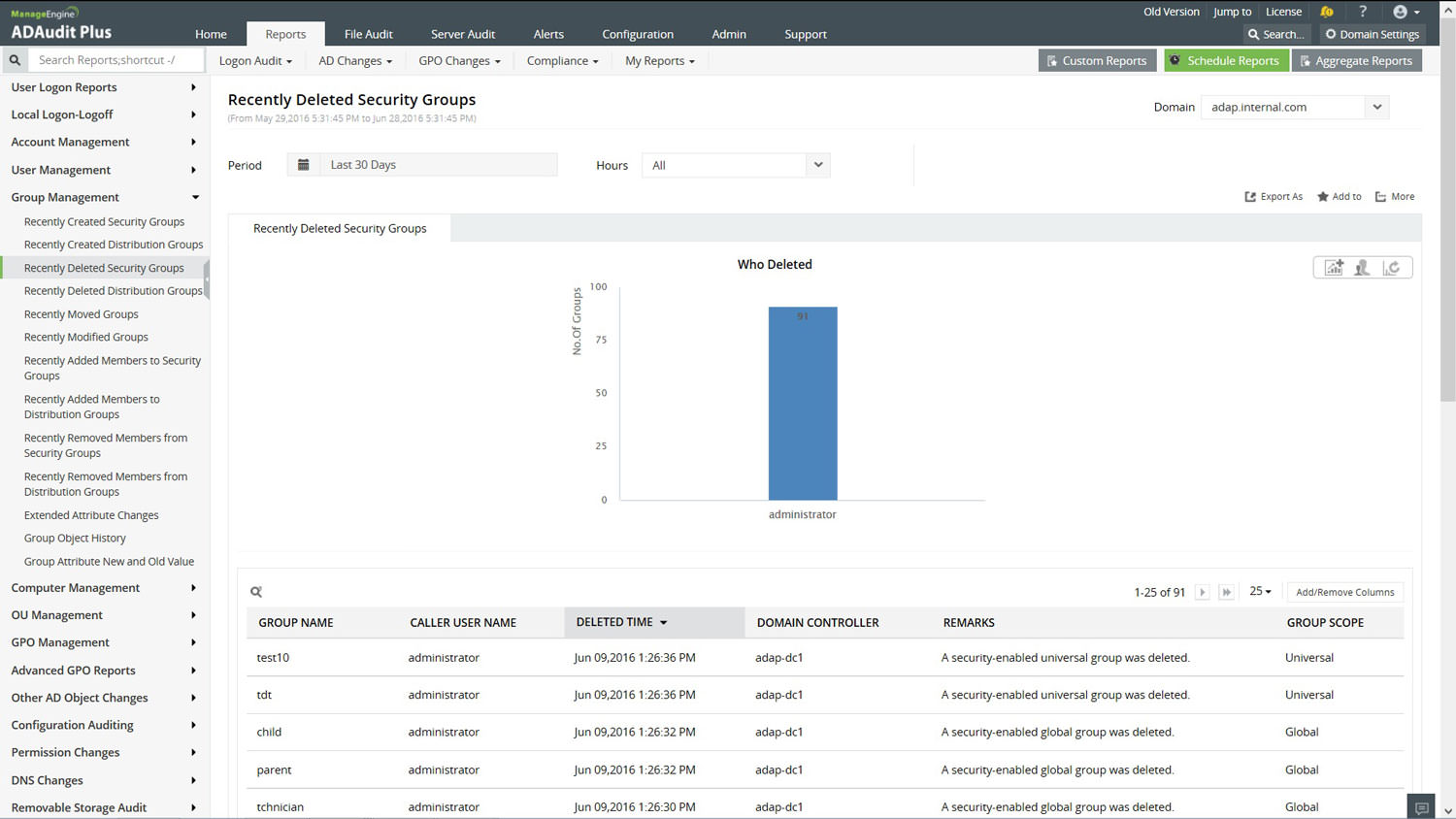
Task: Go to next page of results
Action: [1202, 592]
